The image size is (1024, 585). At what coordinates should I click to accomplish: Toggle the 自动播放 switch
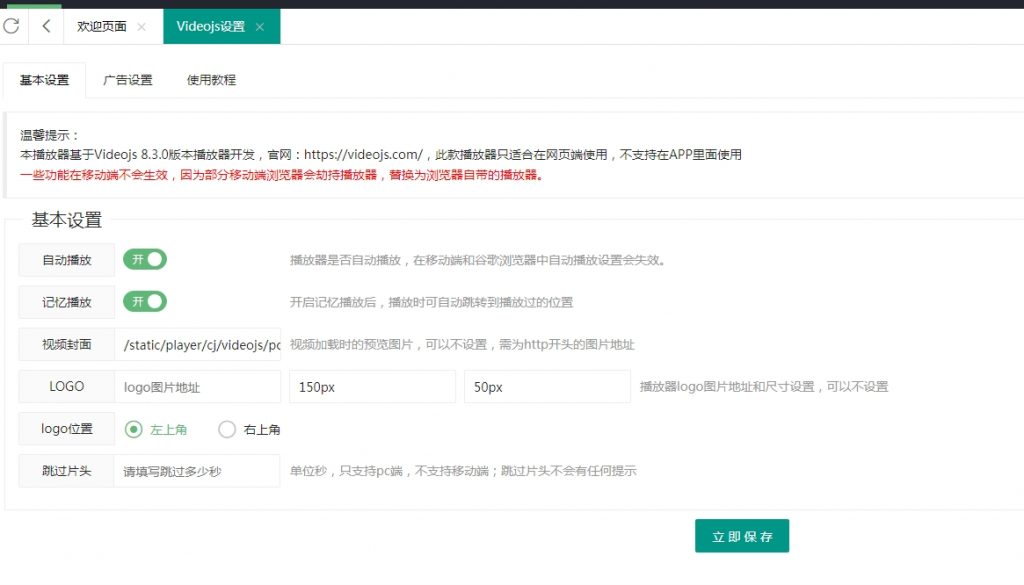145,259
